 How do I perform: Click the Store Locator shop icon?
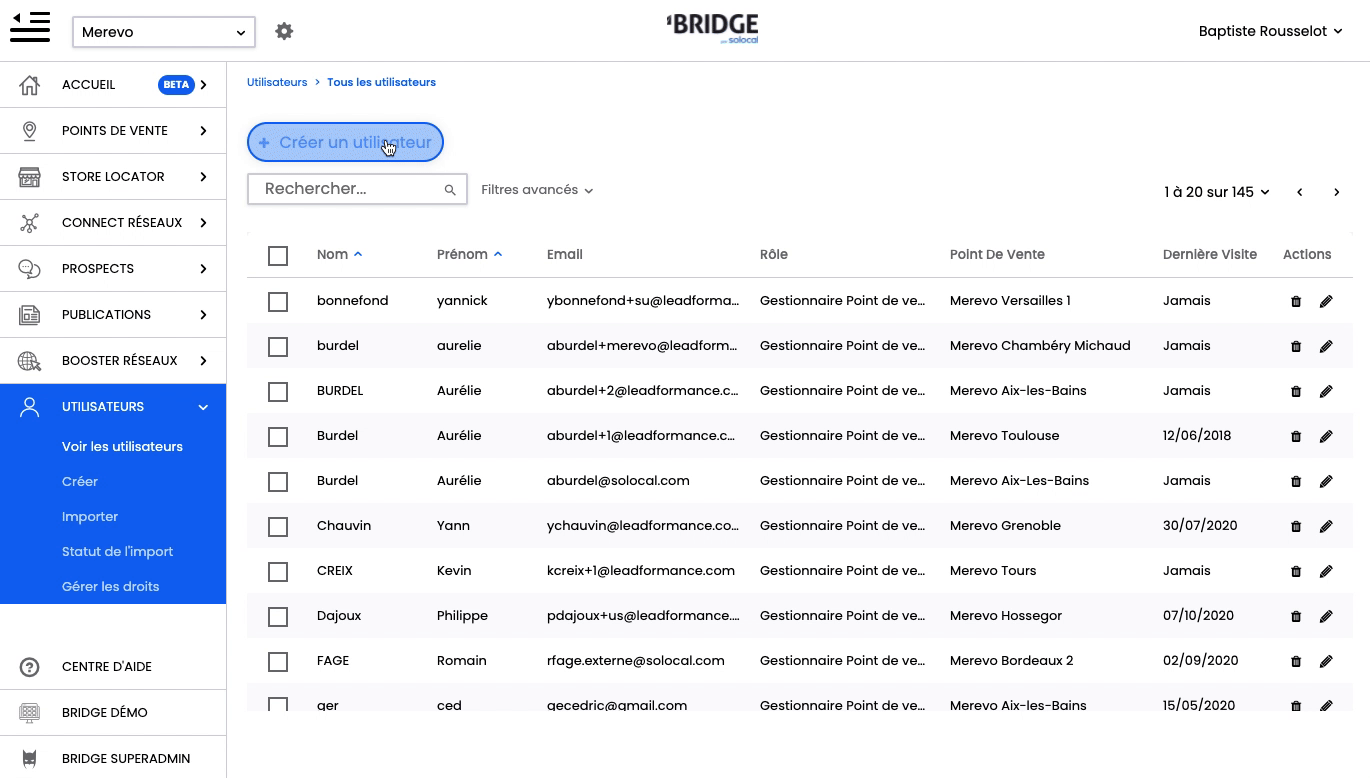tap(30, 177)
